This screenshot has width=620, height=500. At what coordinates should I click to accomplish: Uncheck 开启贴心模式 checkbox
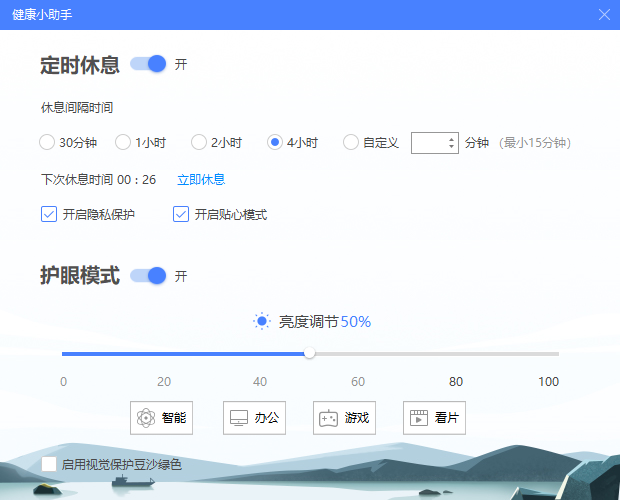click(181, 214)
